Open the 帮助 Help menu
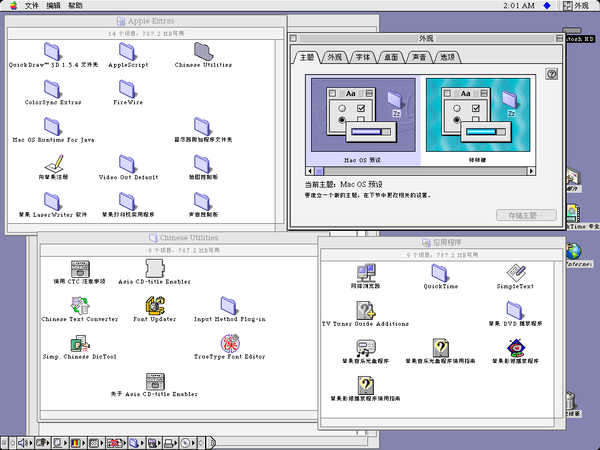The image size is (600, 450). 75,5
